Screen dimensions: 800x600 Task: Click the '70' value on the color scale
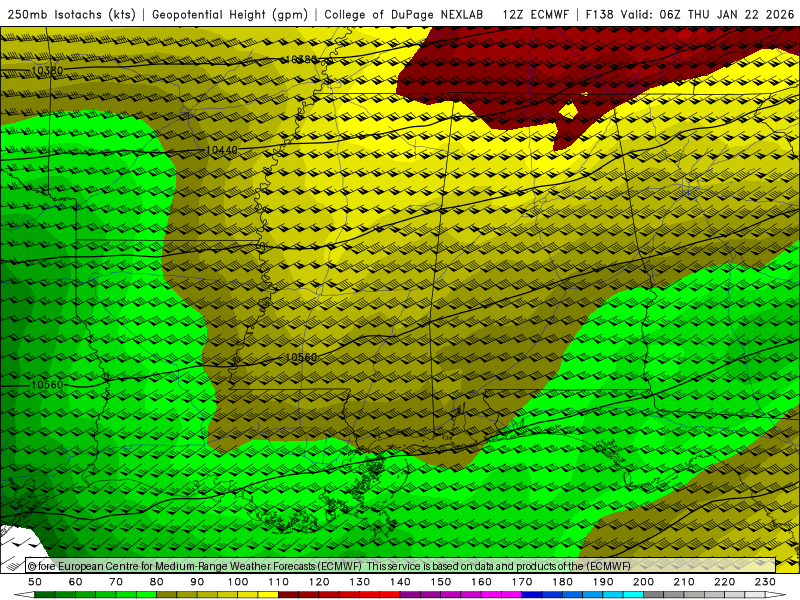(x=116, y=582)
